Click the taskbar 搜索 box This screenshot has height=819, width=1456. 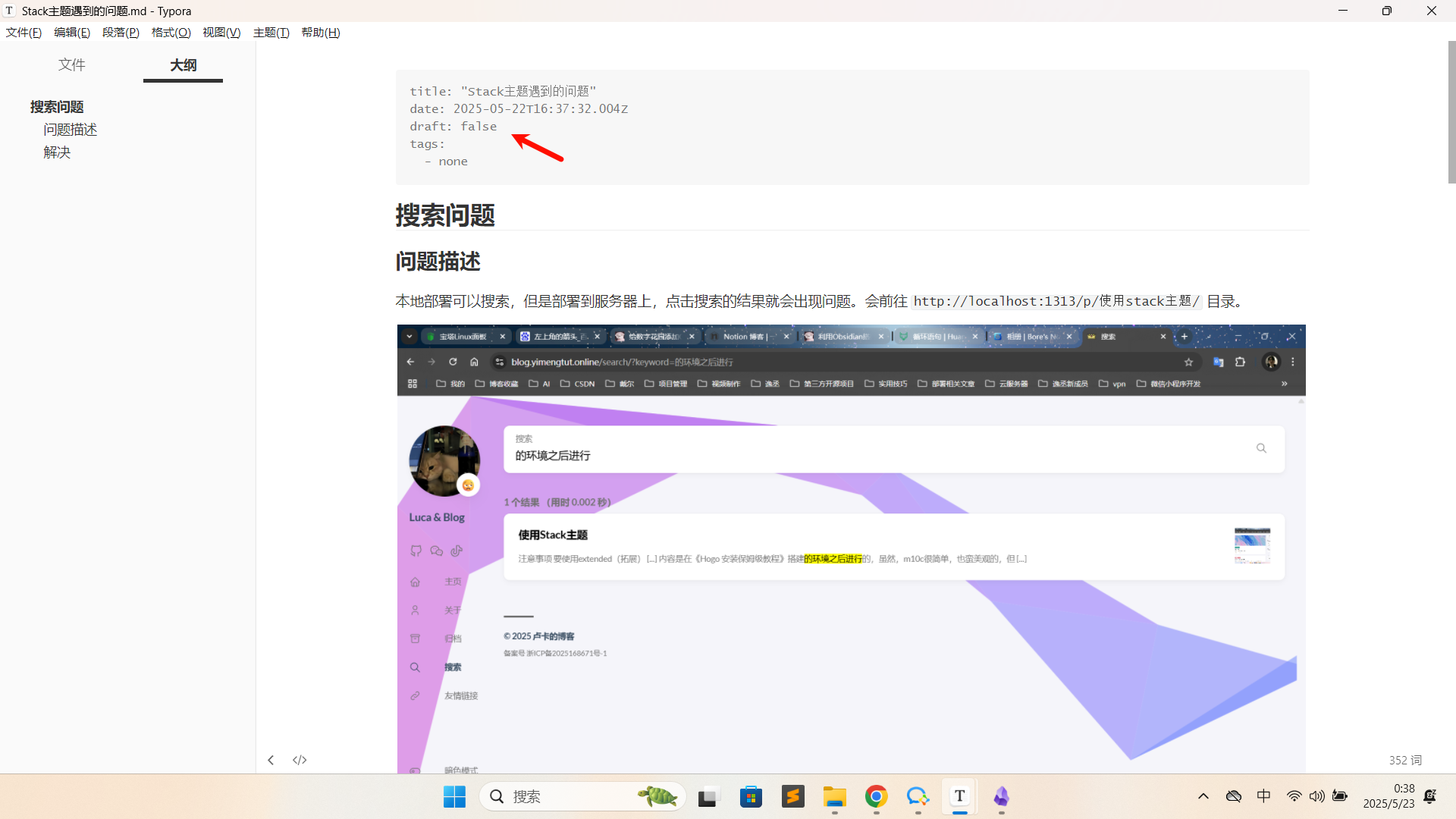(x=582, y=796)
